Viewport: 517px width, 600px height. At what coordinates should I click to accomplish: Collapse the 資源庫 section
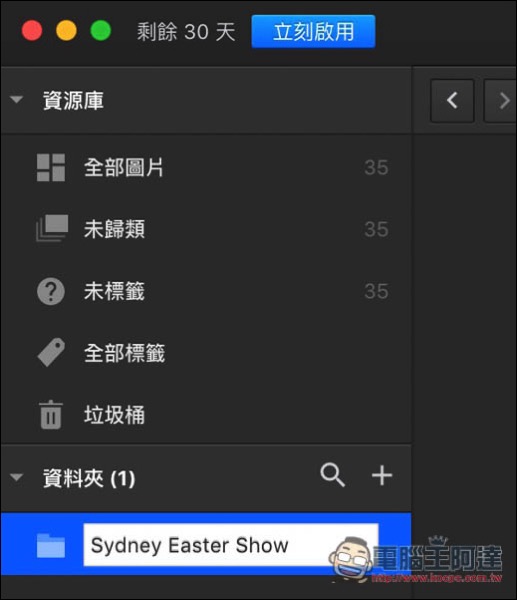pyautogui.click(x=16, y=99)
